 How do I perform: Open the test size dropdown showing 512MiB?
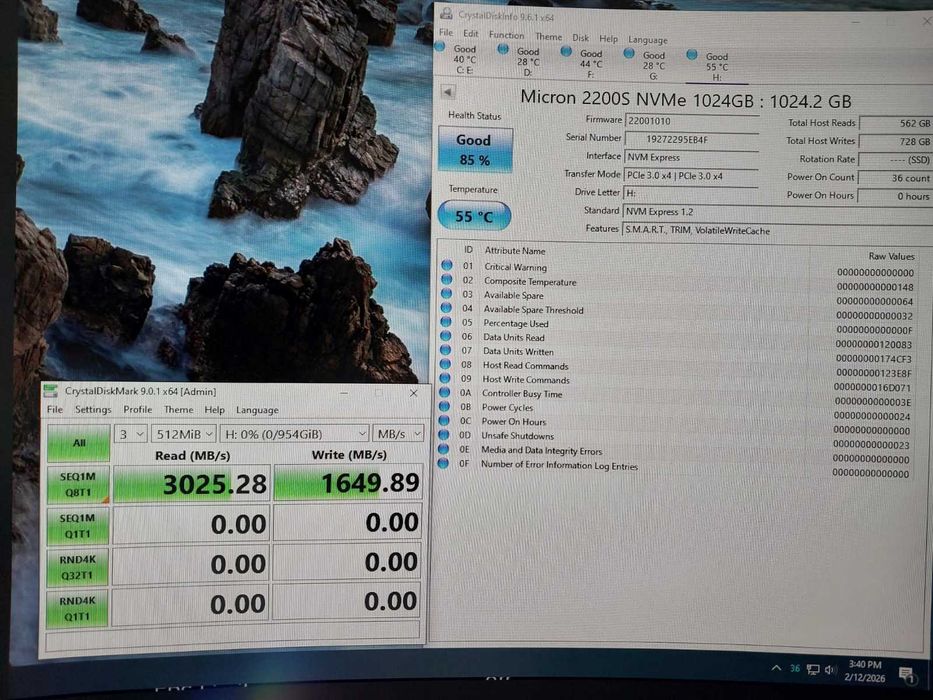(x=183, y=435)
